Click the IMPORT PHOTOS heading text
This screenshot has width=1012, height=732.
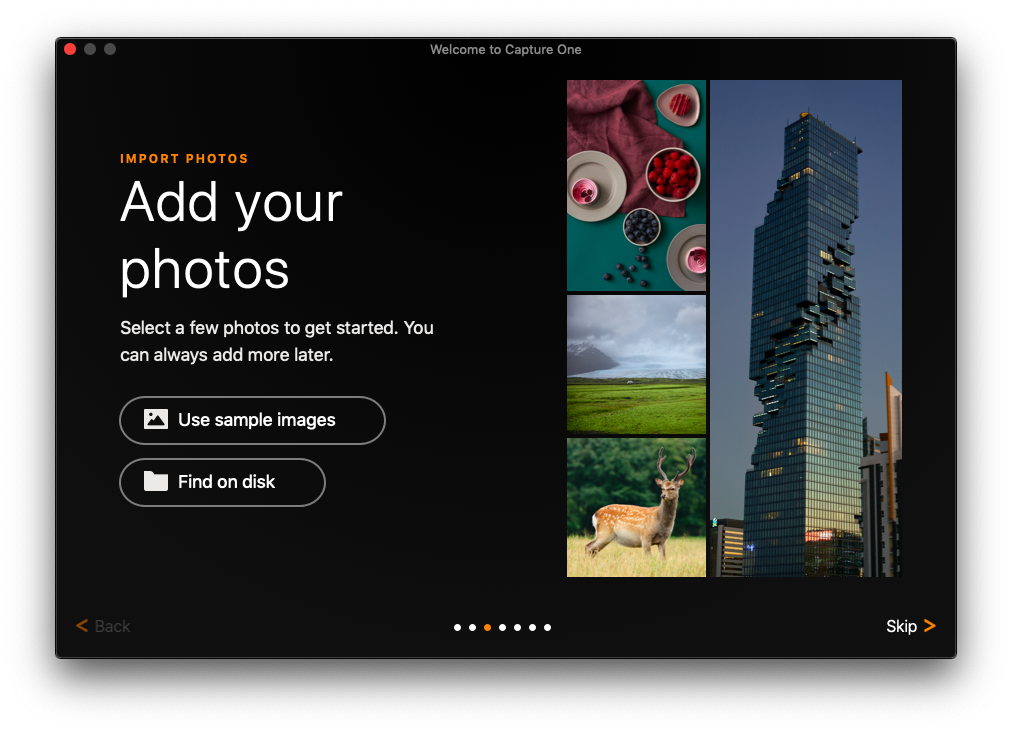tap(184, 159)
